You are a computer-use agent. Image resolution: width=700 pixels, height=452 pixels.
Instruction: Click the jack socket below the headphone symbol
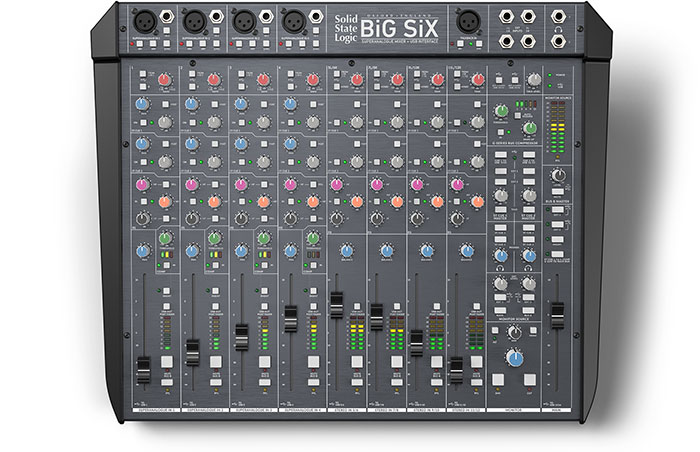pos(558,42)
